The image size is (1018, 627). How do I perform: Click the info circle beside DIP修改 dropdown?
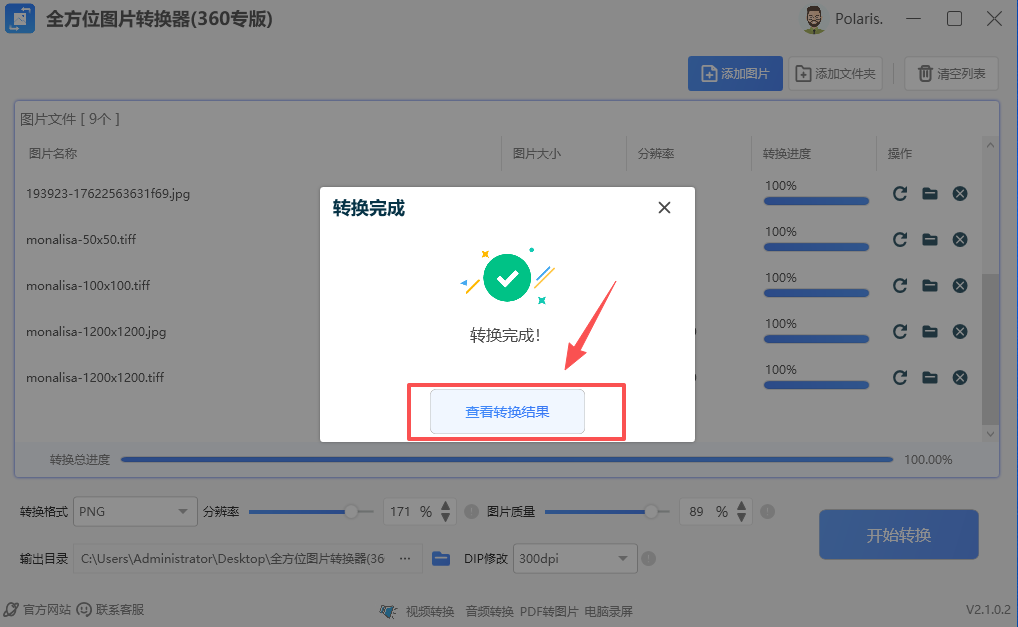click(x=651, y=559)
